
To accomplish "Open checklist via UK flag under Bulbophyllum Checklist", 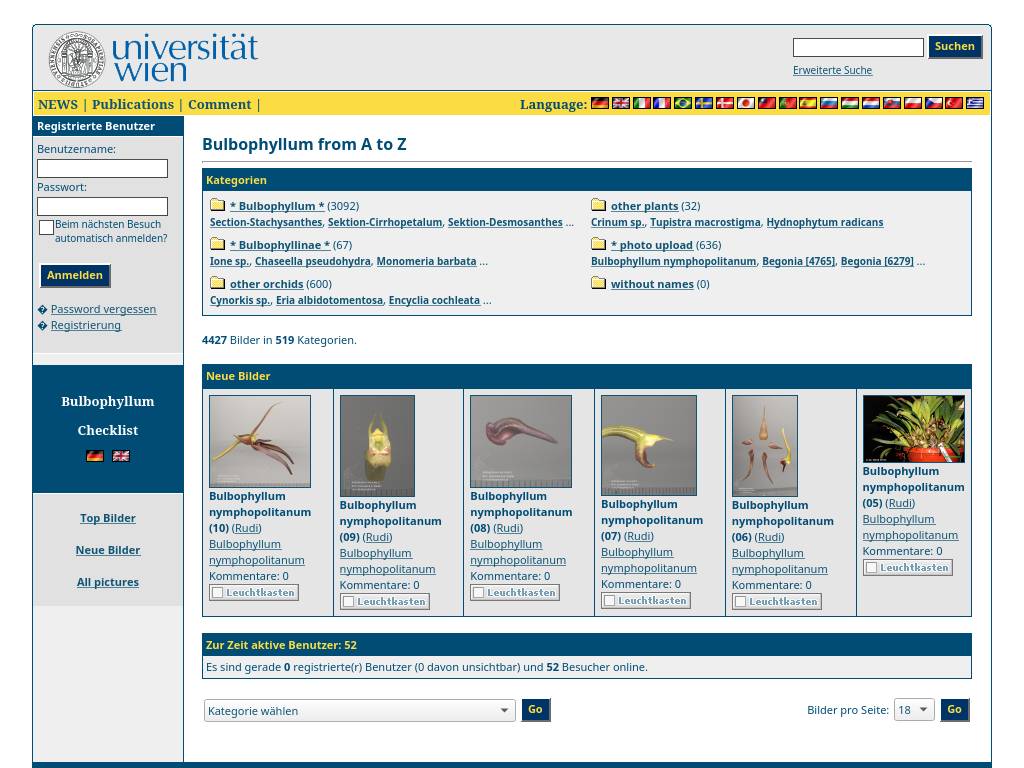I will pyautogui.click(x=121, y=456).
